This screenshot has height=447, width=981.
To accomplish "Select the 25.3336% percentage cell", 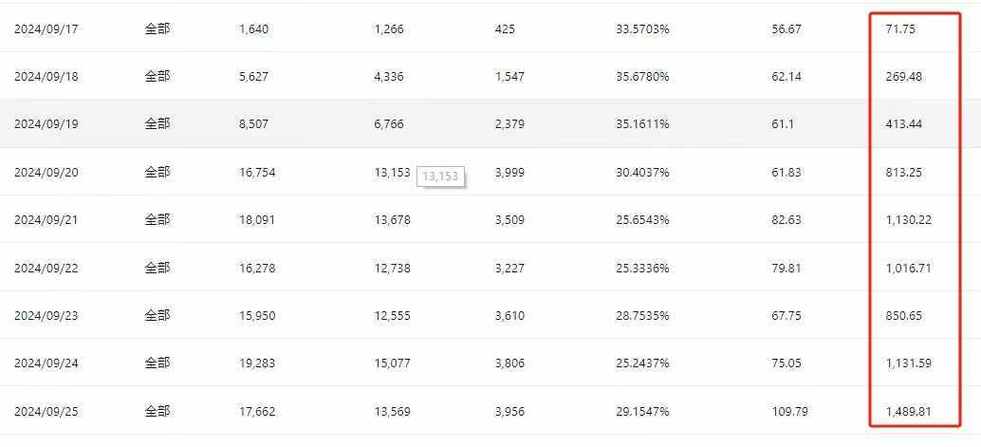I will tap(643, 269).
